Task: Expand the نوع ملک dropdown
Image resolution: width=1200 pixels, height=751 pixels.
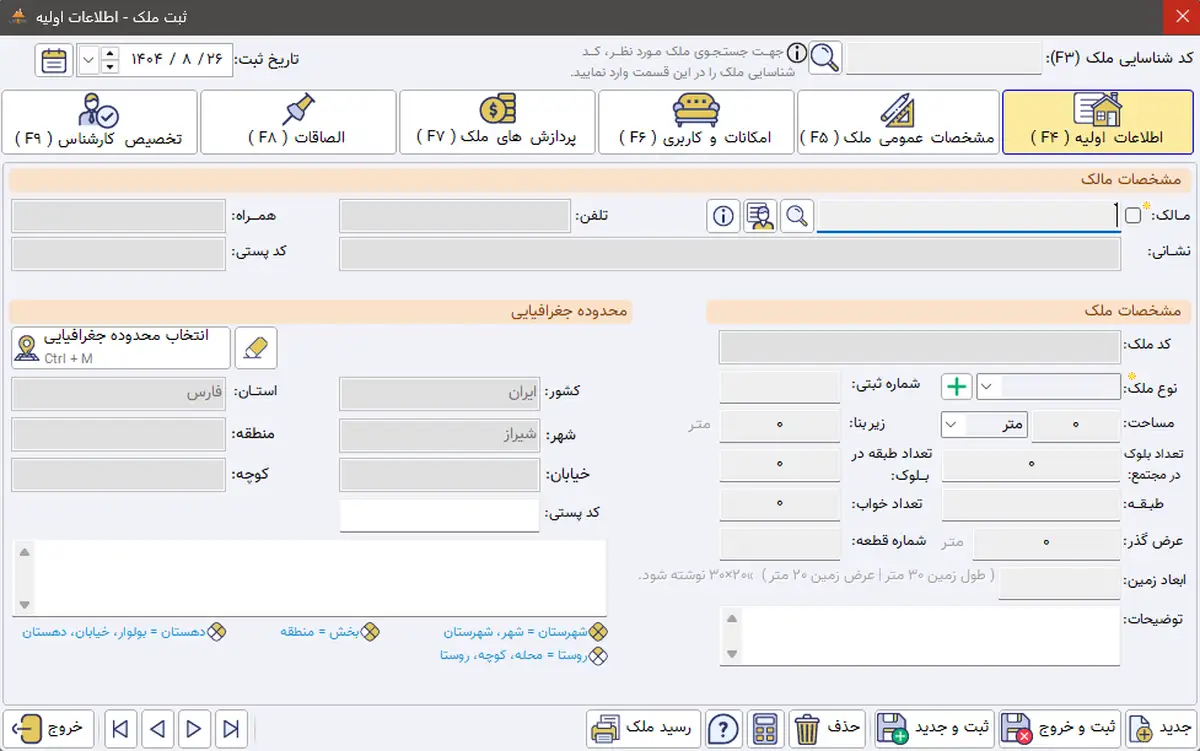Action: click(988, 387)
